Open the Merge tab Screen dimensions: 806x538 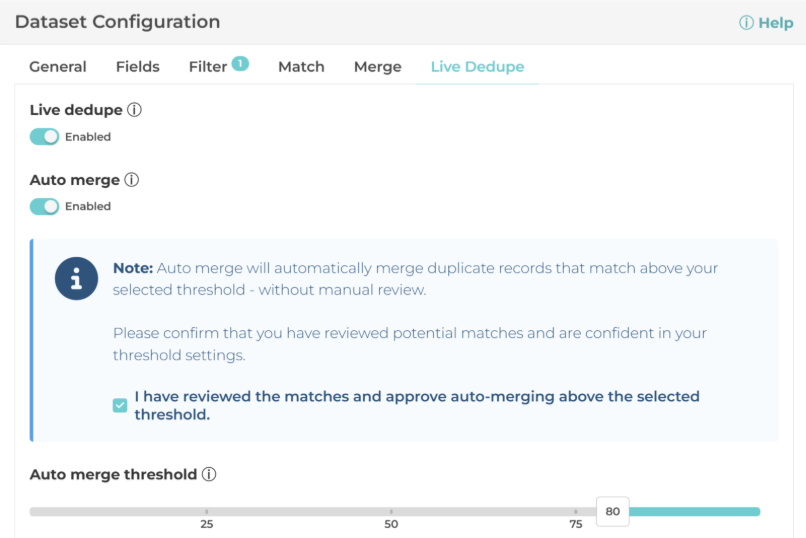[378, 67]
